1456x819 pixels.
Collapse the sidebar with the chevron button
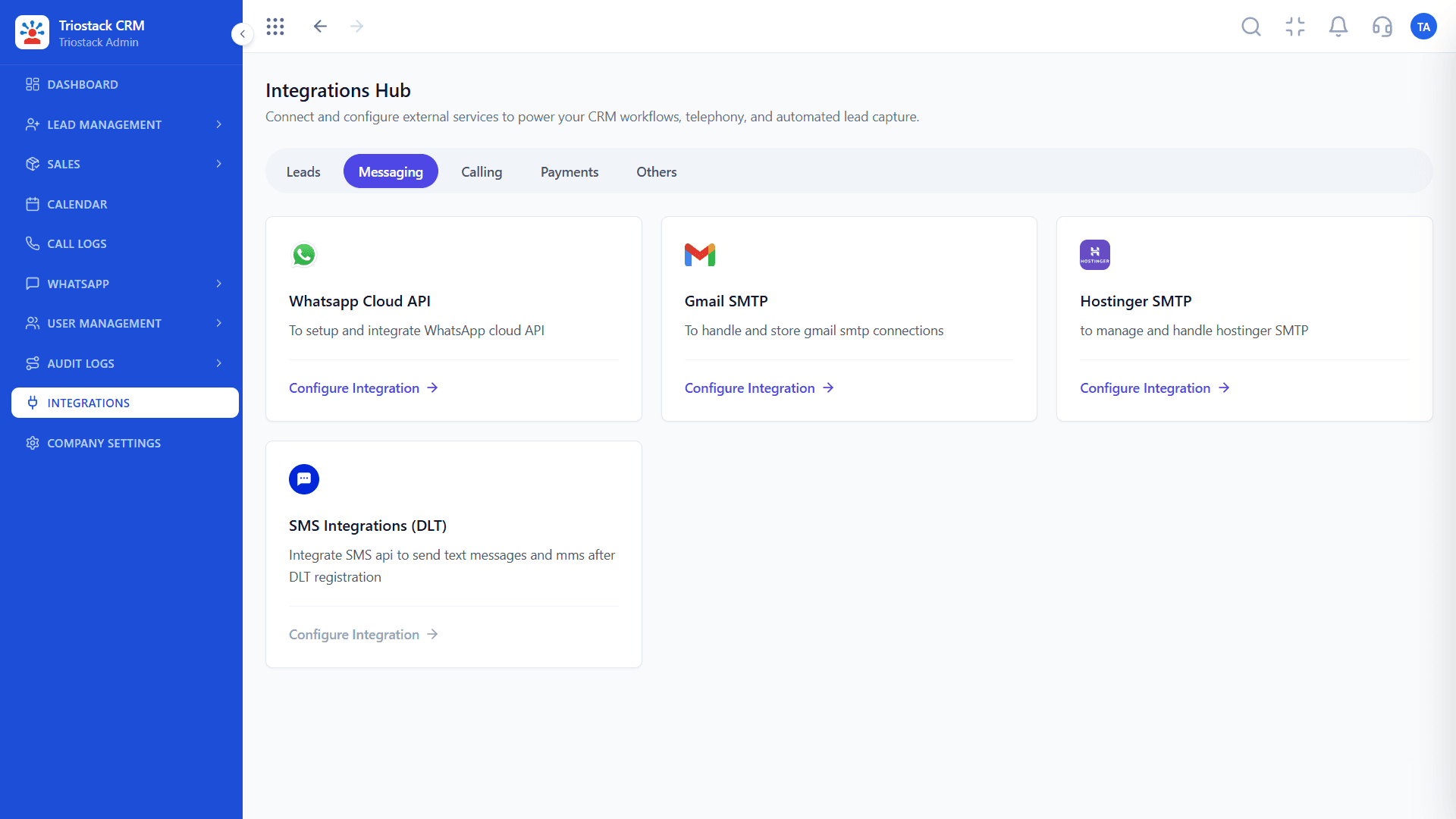(242, 33)
